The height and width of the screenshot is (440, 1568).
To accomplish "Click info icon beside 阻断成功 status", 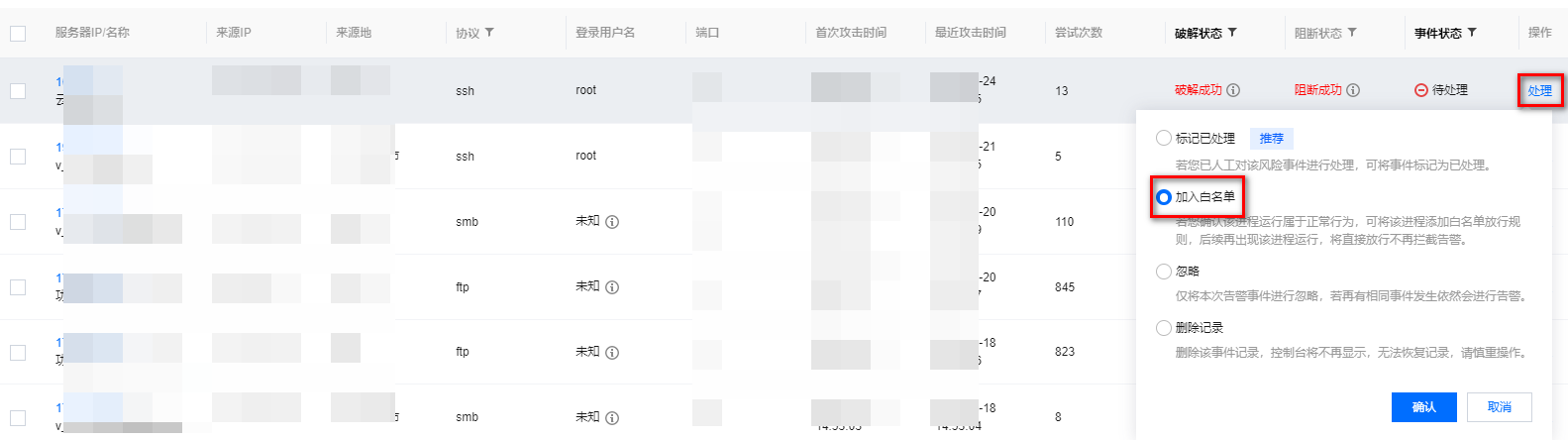I will (1353, 90).
